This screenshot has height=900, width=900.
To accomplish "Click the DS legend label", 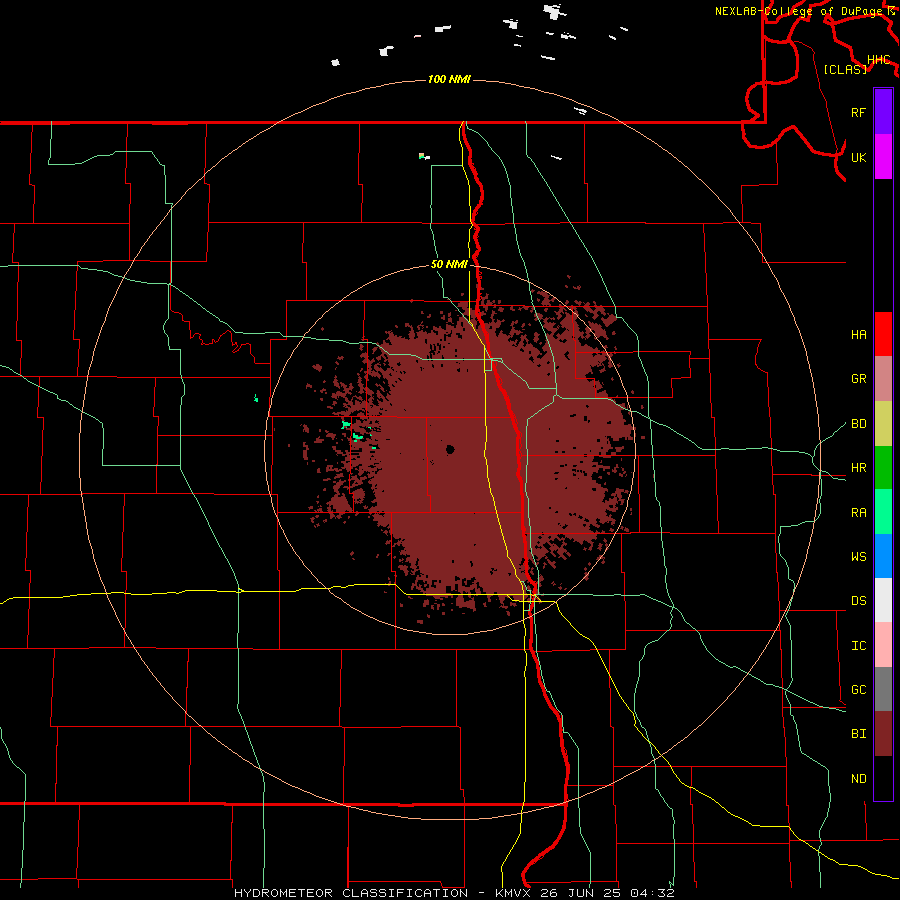I will pyautogui.click(x=858, y=601).
